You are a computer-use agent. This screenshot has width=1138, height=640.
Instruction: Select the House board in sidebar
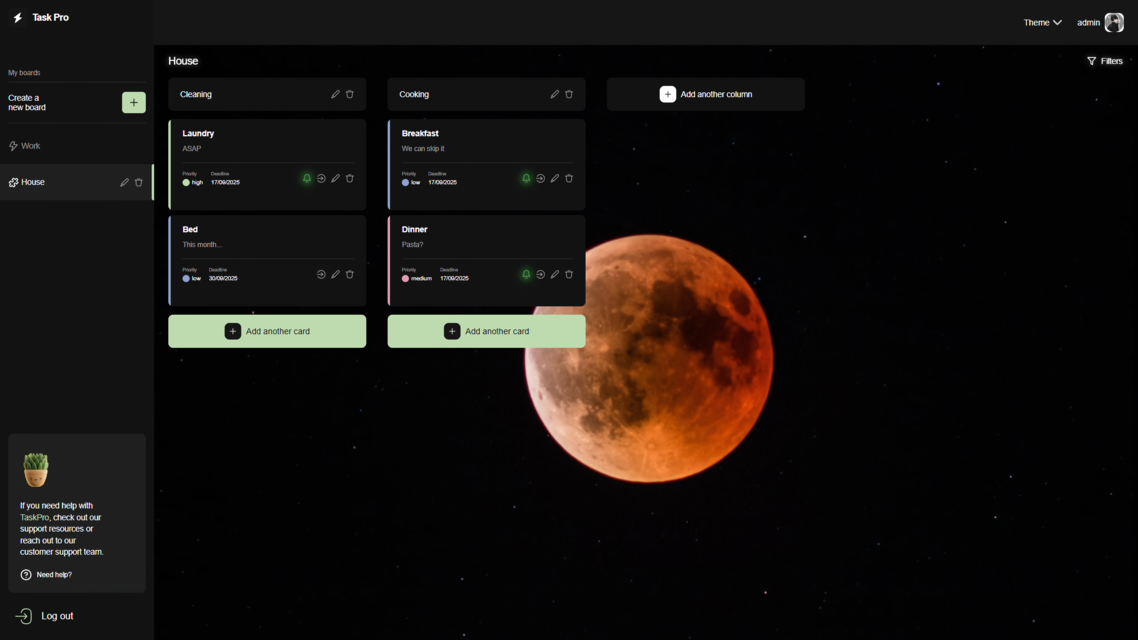click(76, 182)
